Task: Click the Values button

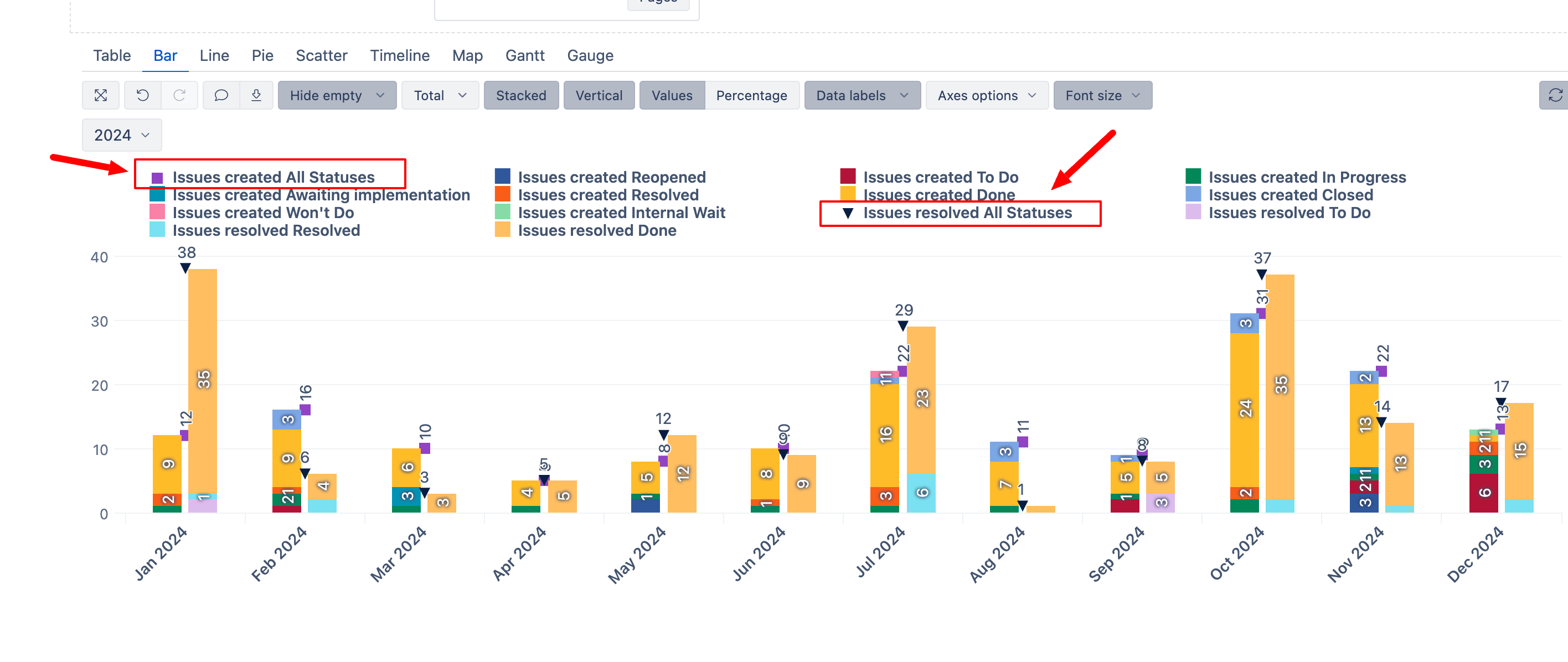Action: (x=672, y=96)
